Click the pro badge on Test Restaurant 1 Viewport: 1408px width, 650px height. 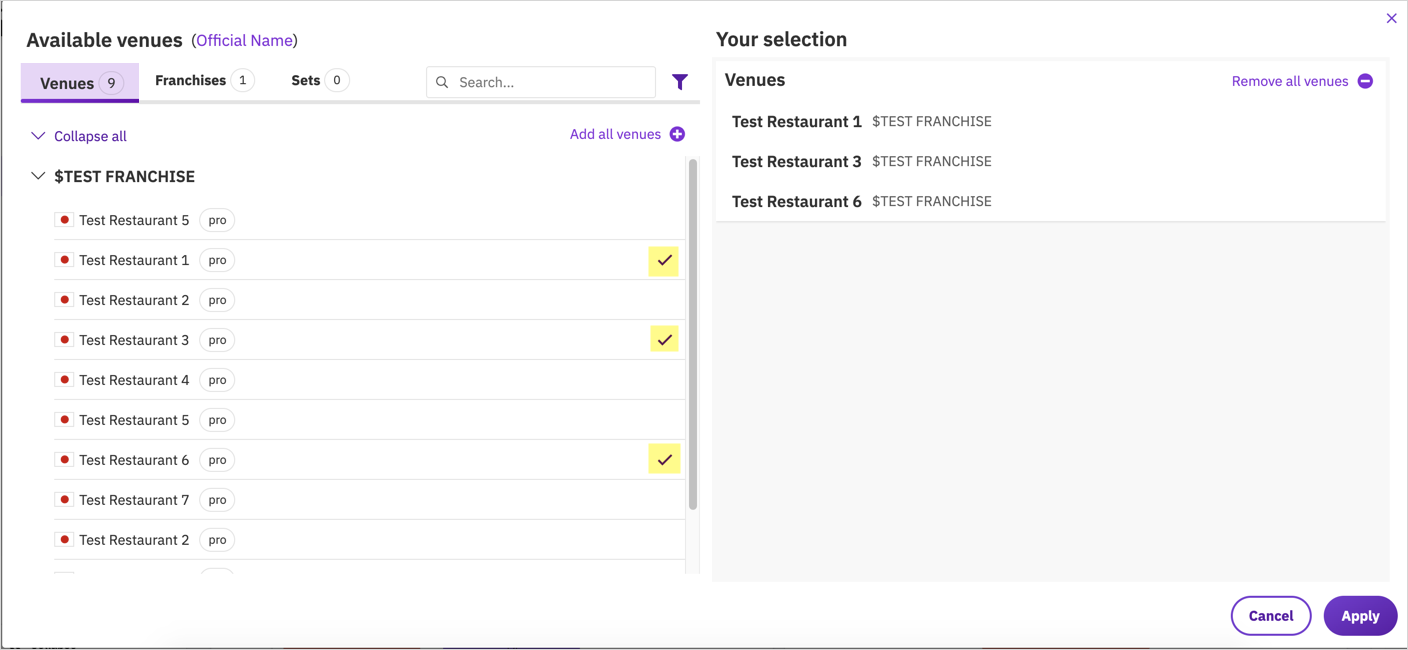coord(217,260)
